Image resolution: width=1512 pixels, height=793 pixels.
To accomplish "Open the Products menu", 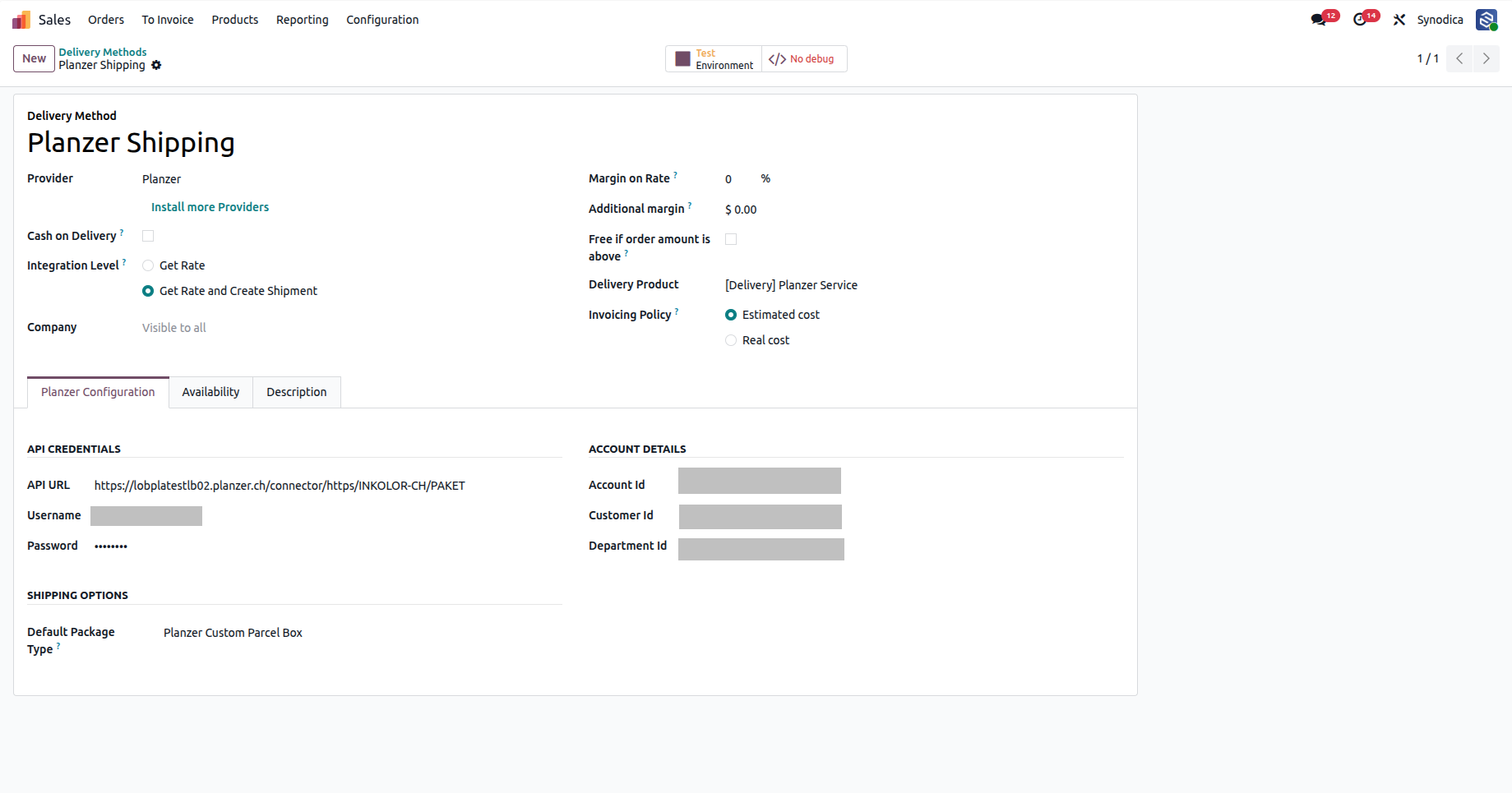I will point(235,20).
